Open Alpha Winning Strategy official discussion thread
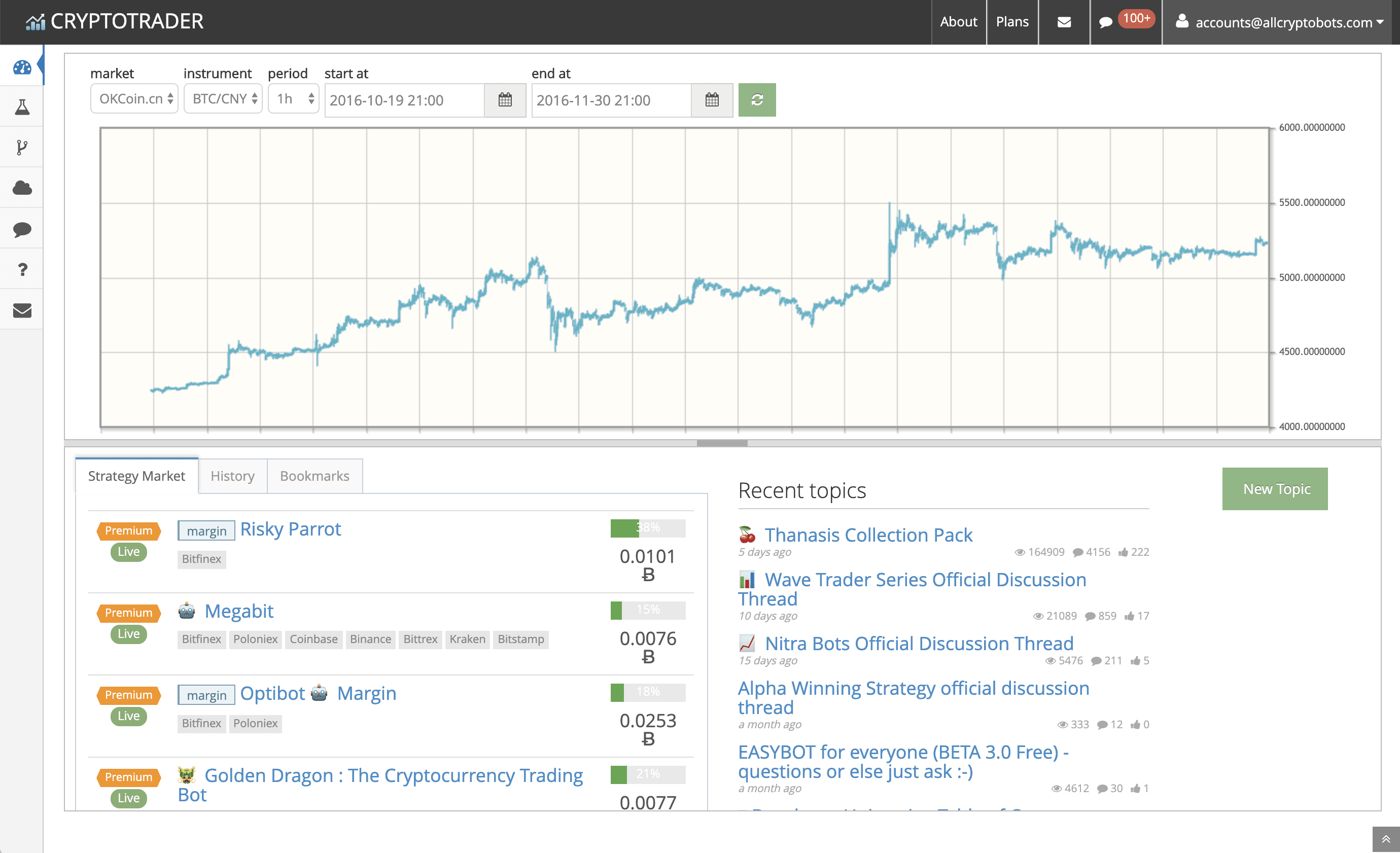This screenshot has height=853, width=1400. [x=914, y=697]
